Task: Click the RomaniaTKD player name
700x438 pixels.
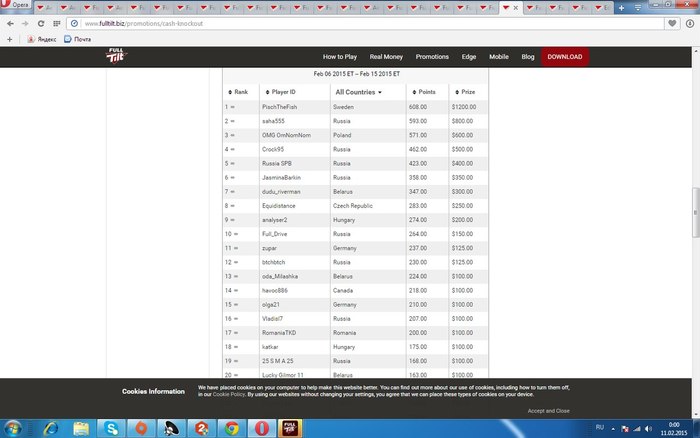Action: [279, 333]
